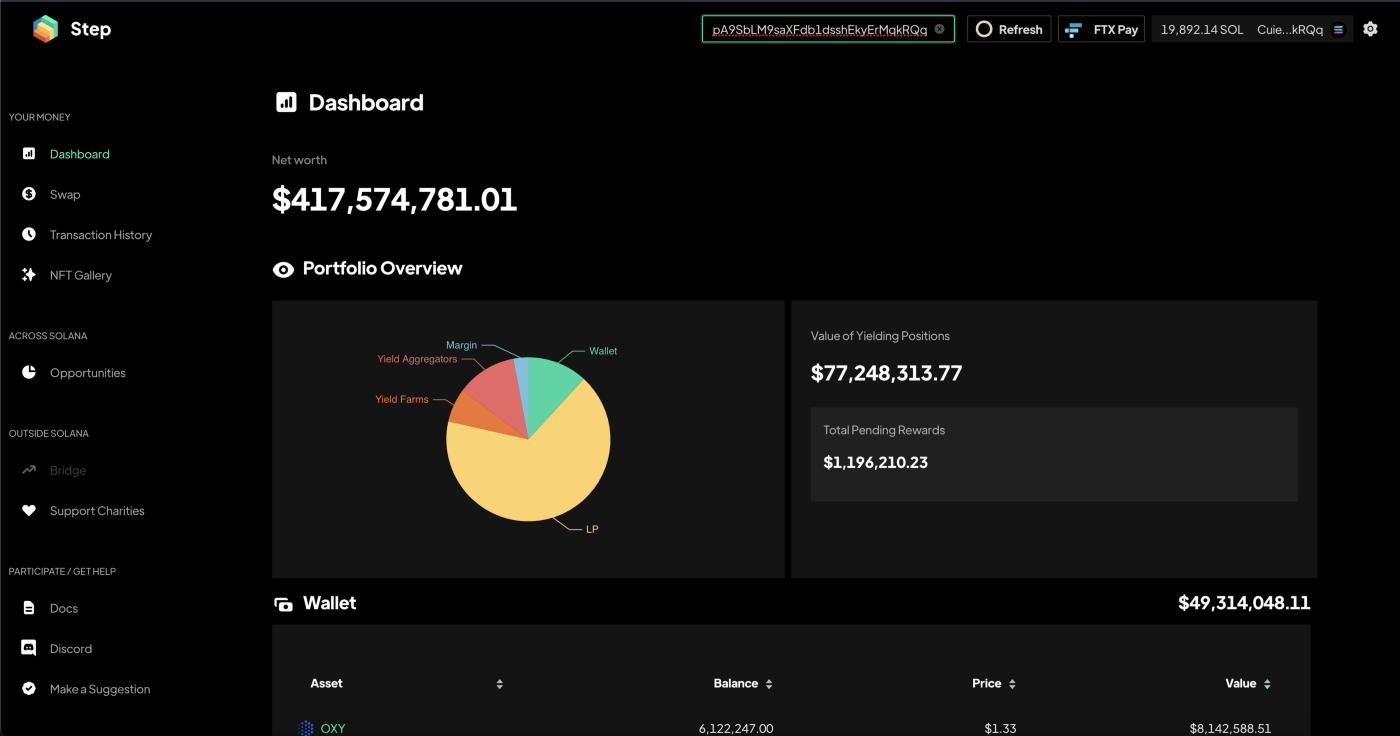Click the Support Charities heart icon
The image size is (1400, 736).
click(29, 510)
